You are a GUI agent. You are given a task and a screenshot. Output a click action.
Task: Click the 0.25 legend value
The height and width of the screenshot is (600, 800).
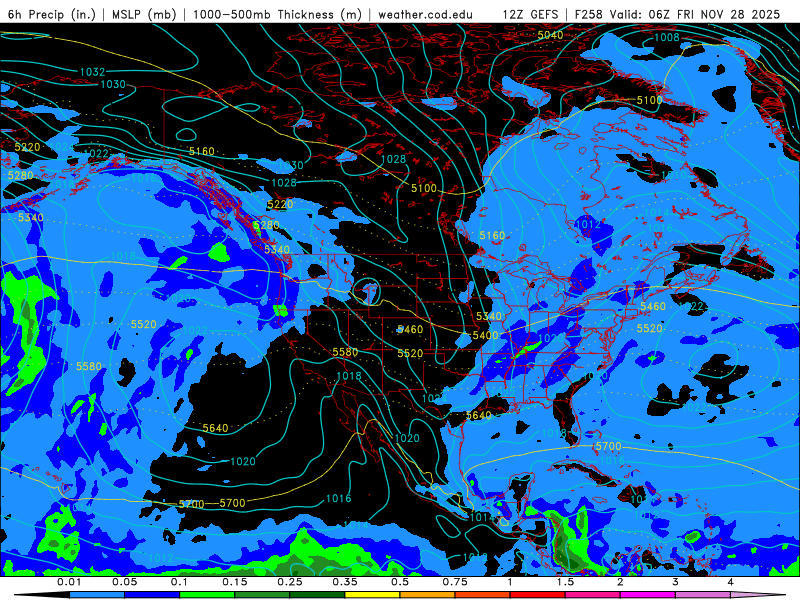290,582
